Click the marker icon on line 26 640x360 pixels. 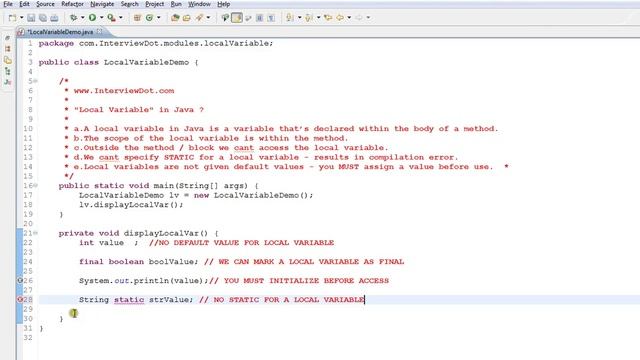coord(20,280)
